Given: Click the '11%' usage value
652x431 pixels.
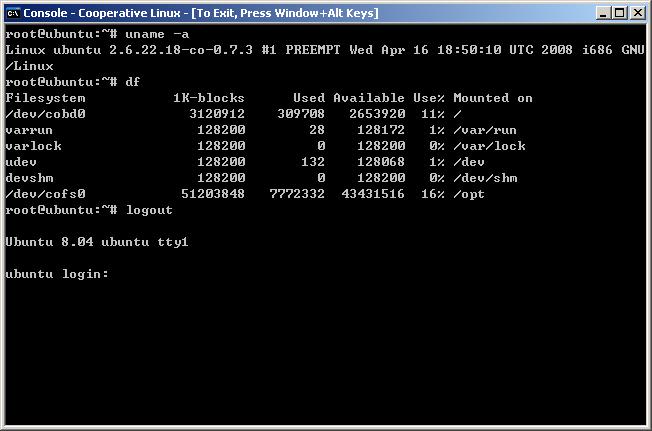Looking at the screenshot, I should click(x=433, y=114).
